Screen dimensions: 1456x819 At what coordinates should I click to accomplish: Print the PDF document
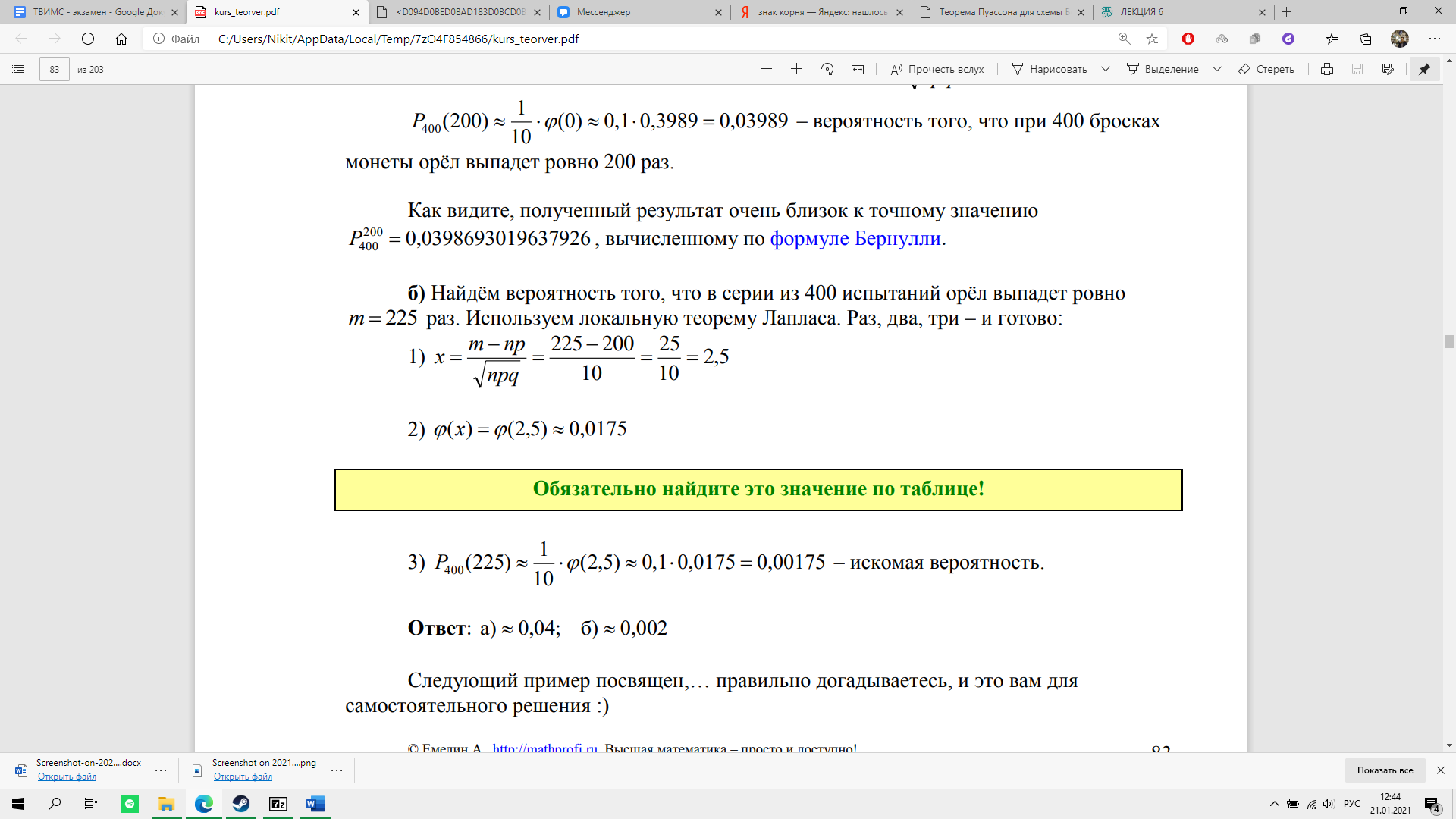(1327, 69)
